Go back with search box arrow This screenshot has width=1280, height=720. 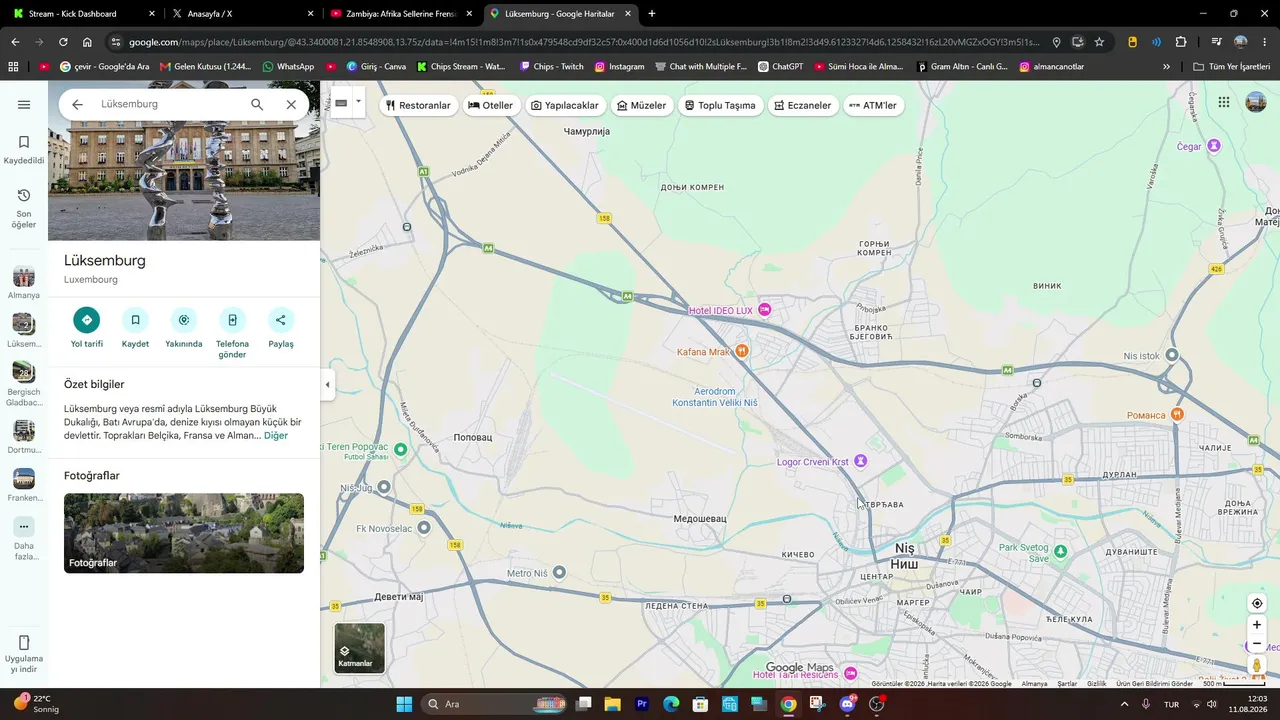click(77, 104)
